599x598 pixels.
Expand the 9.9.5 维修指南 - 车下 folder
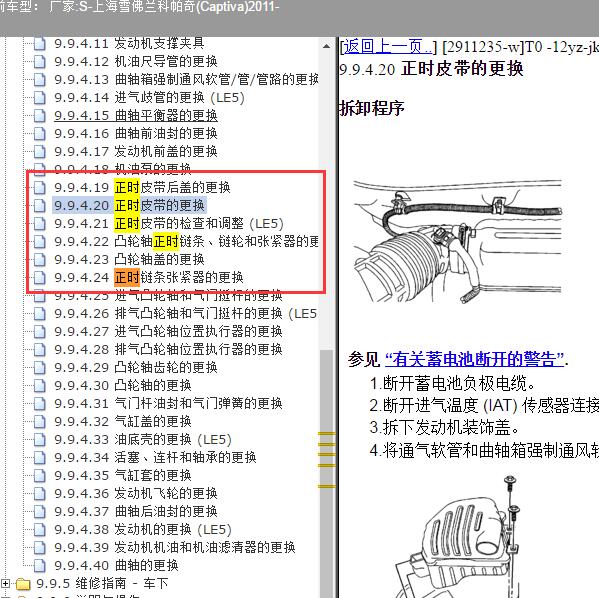[5, 583]
